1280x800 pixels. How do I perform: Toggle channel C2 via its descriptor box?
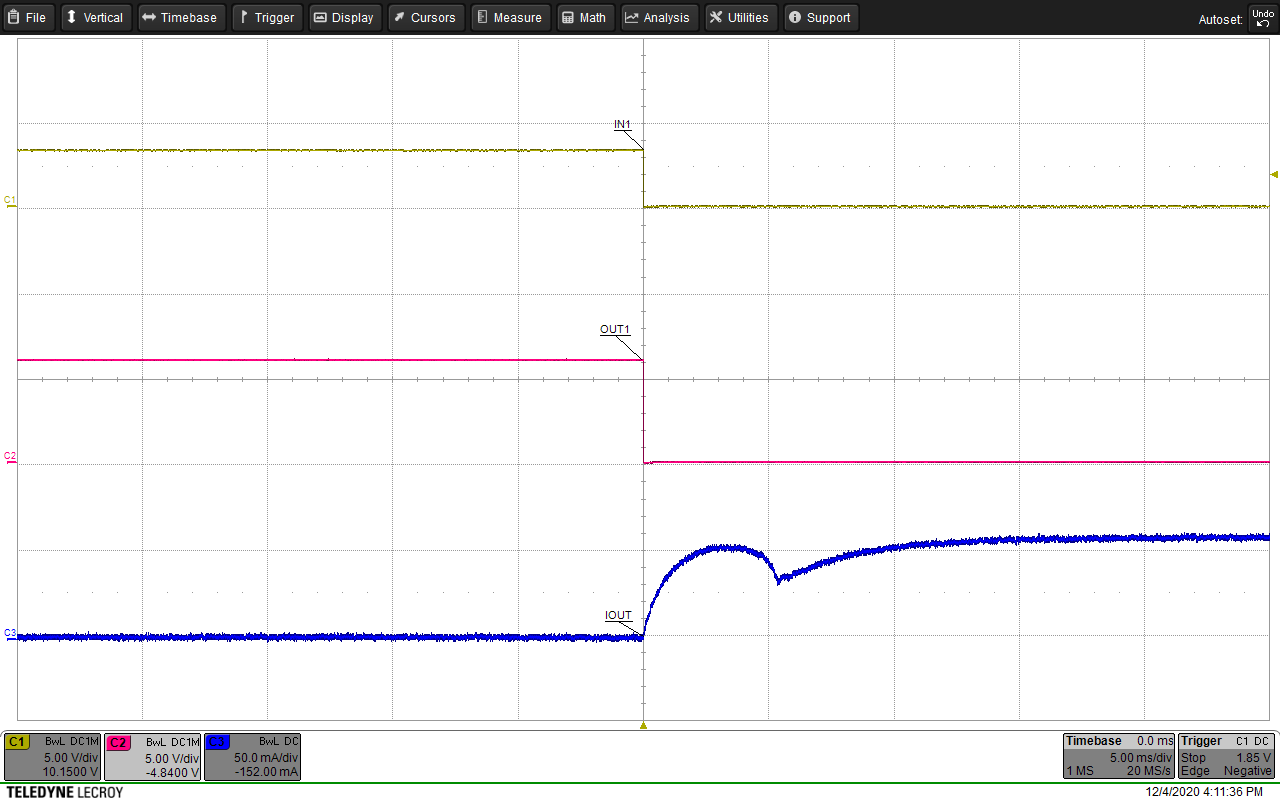tap(151, 756)
